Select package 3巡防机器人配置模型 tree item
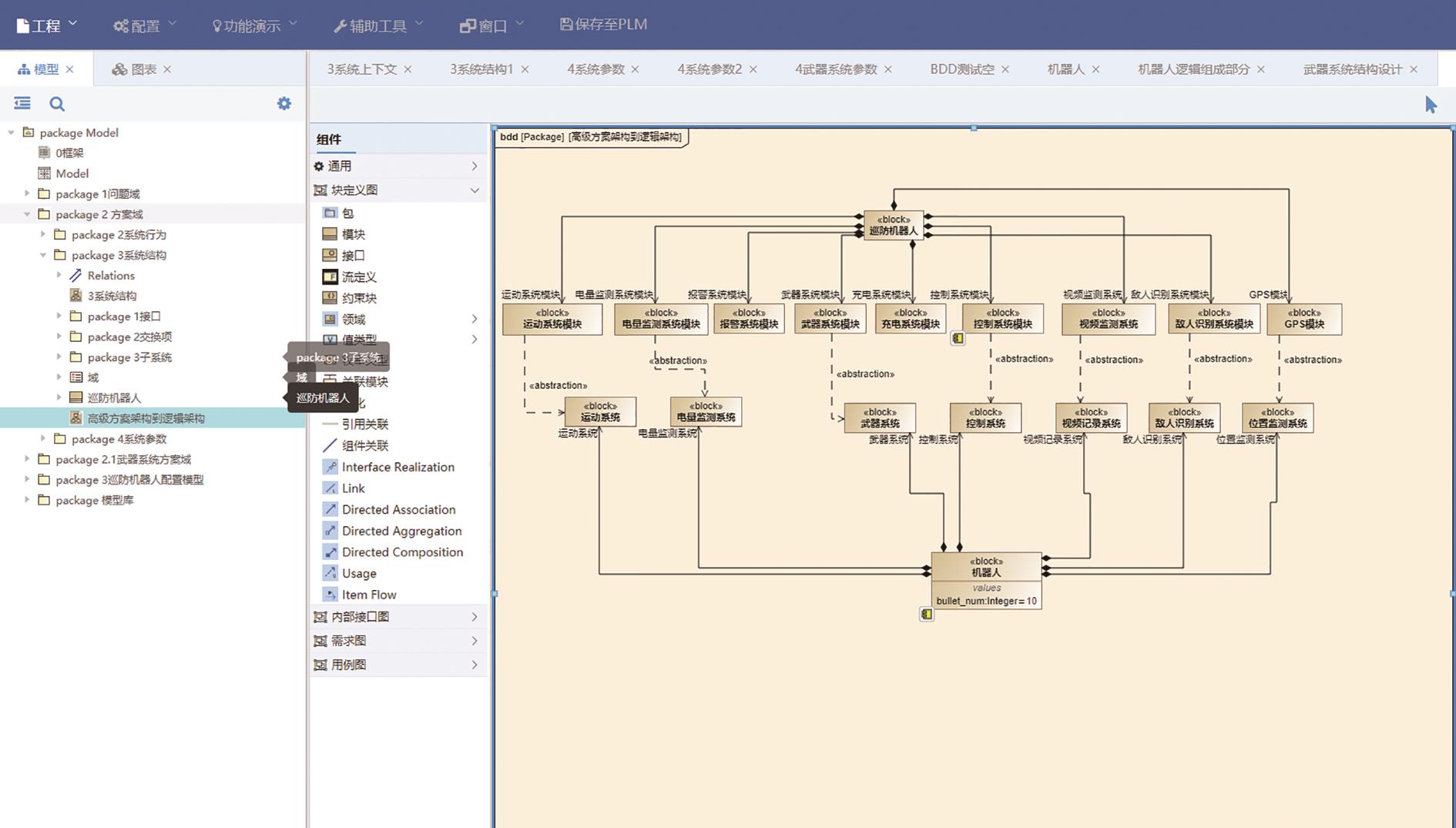The width and height of the screenshot is (1456, 828). (129, 479)
